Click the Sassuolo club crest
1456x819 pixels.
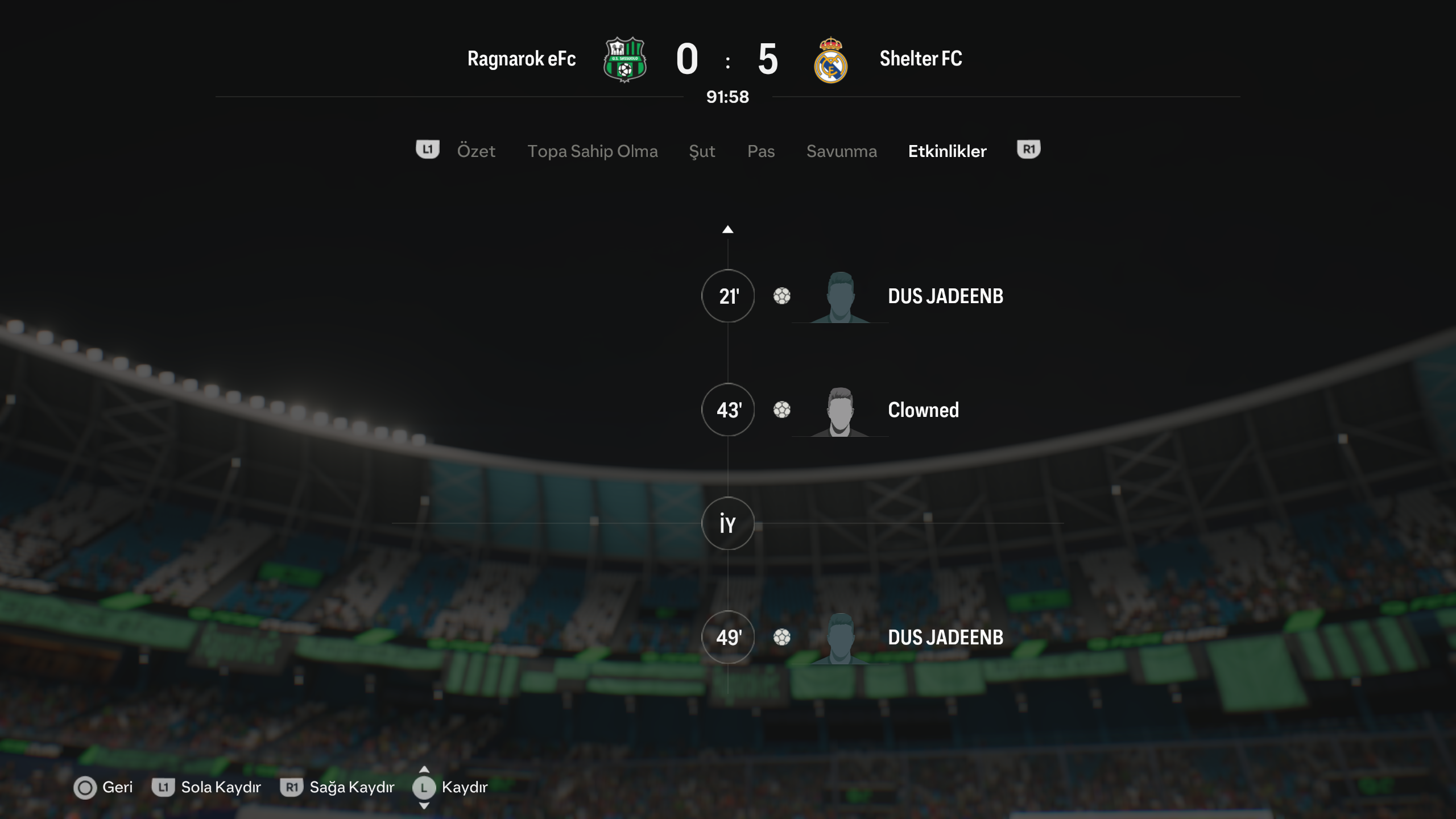click(624, 60)
